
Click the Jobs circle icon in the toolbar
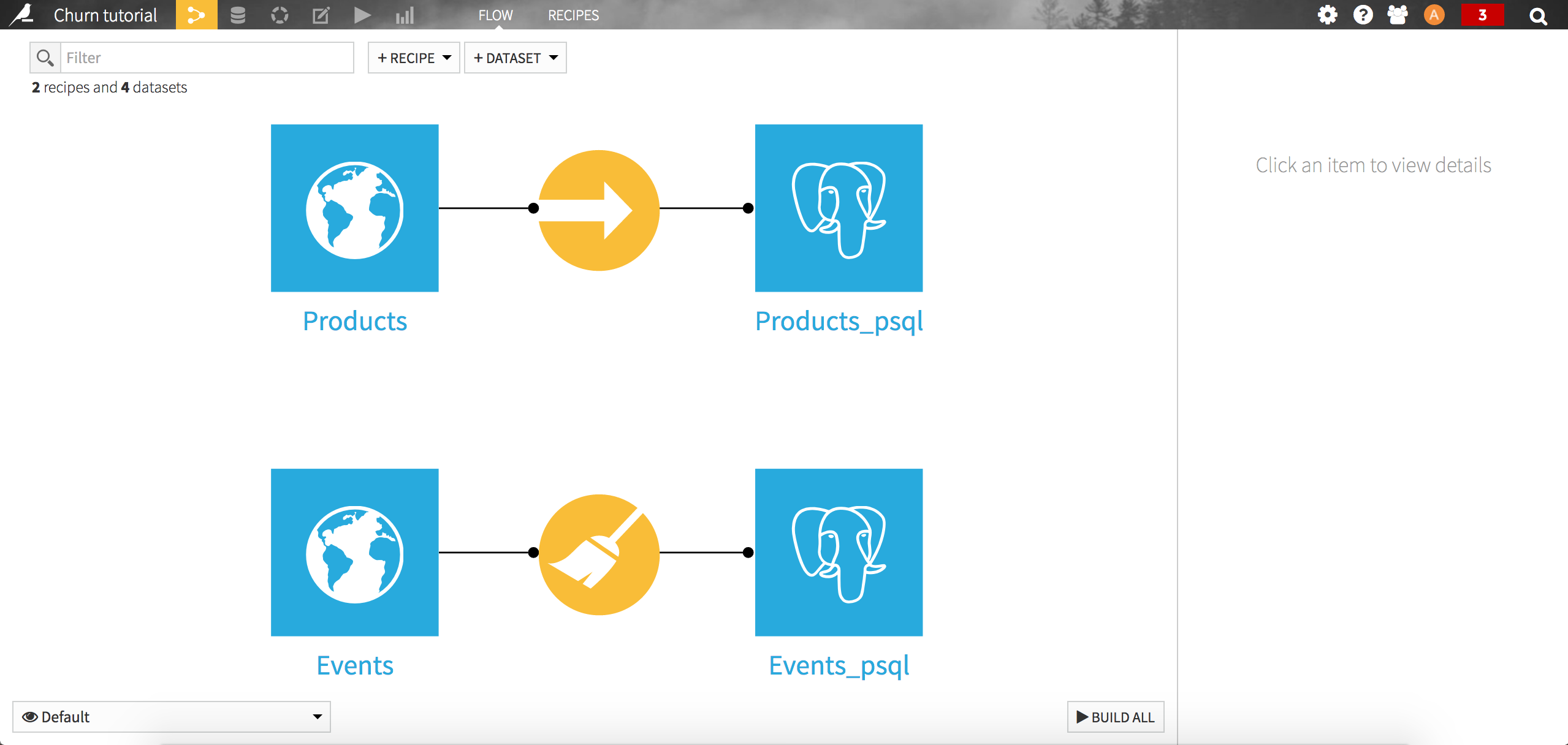[280, 15]
